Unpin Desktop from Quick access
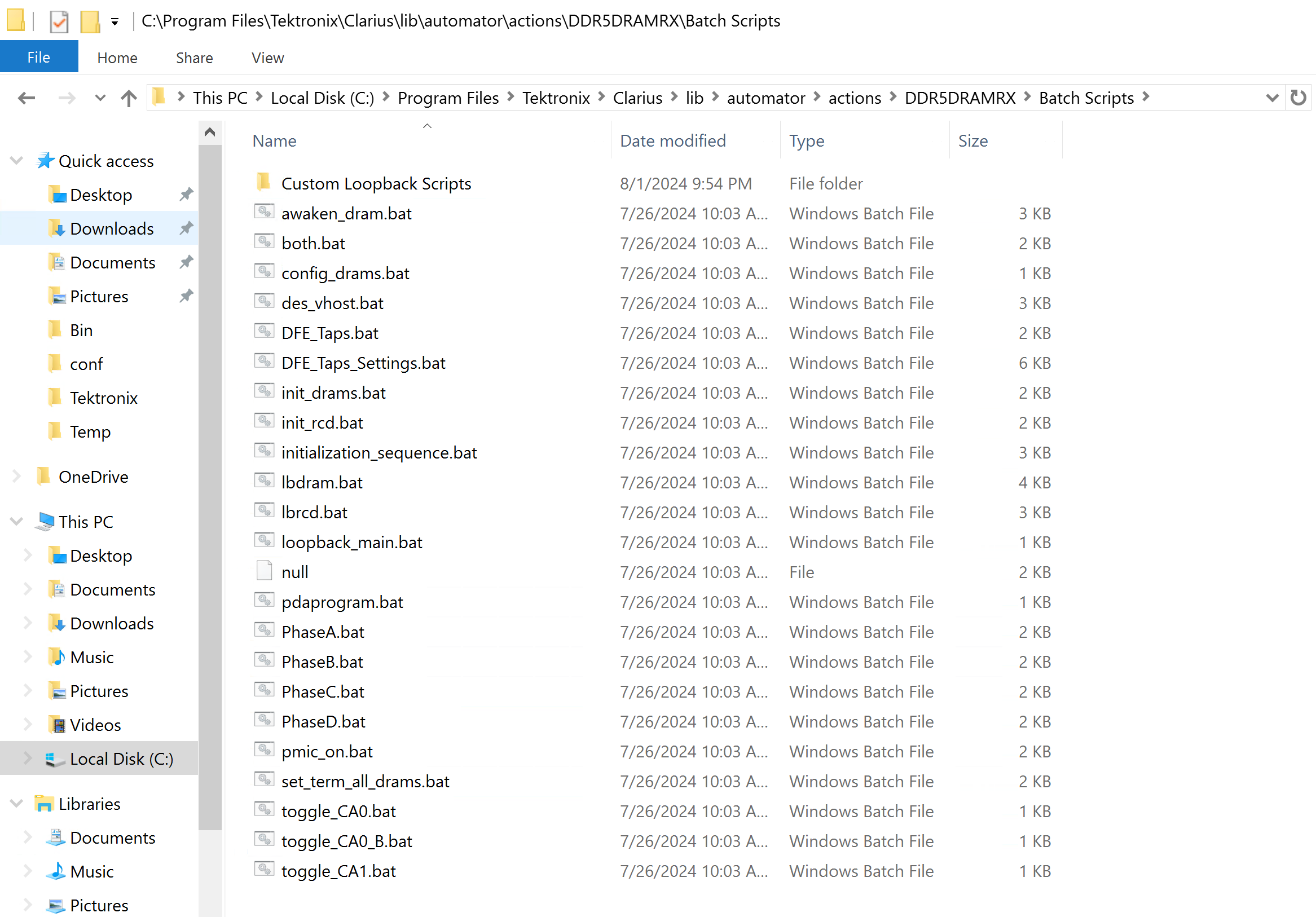This screenshot has width=1316, height=917. click(x=186, y=195)
